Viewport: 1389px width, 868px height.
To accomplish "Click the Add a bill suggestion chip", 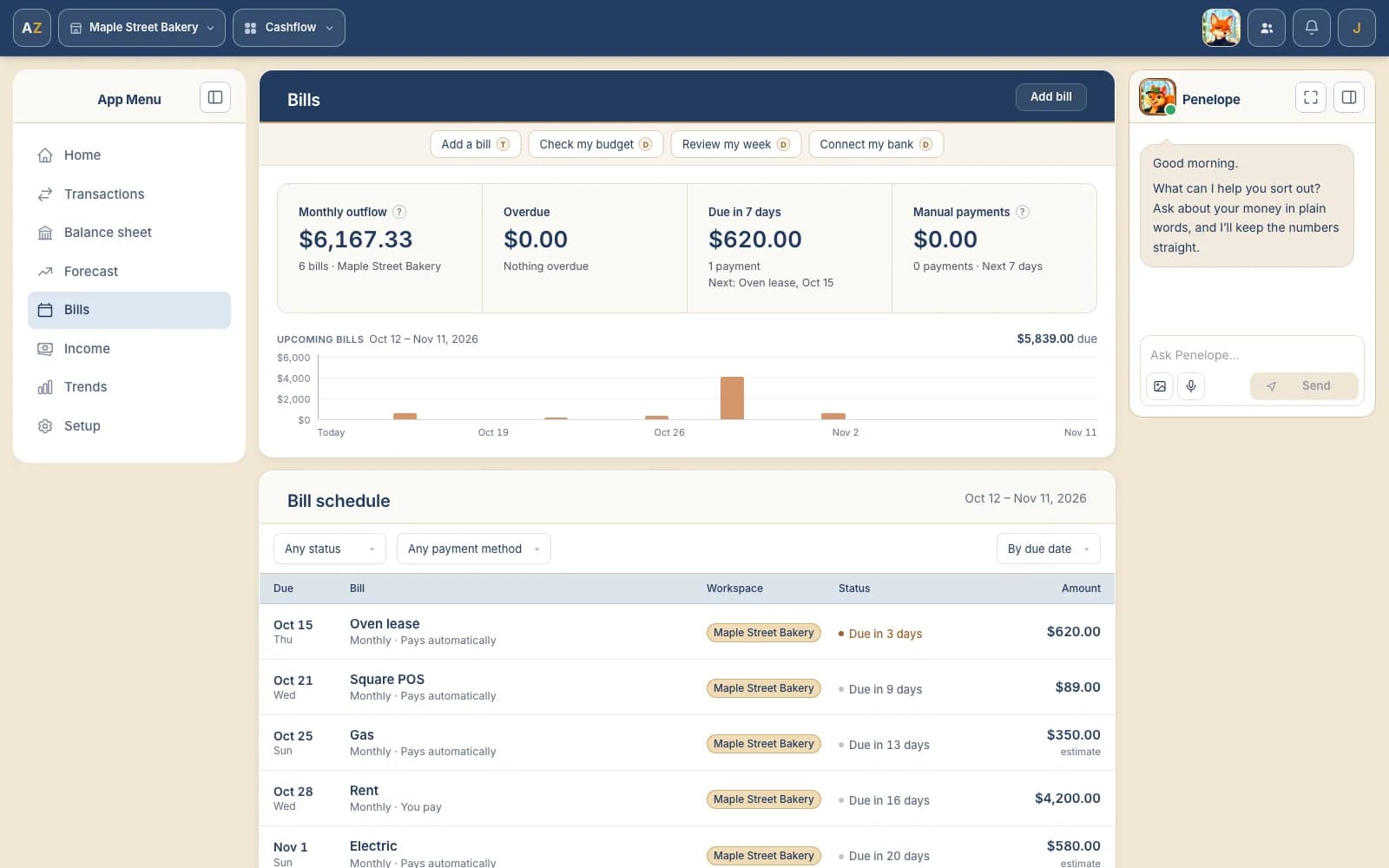I will [x=476, y=144].
